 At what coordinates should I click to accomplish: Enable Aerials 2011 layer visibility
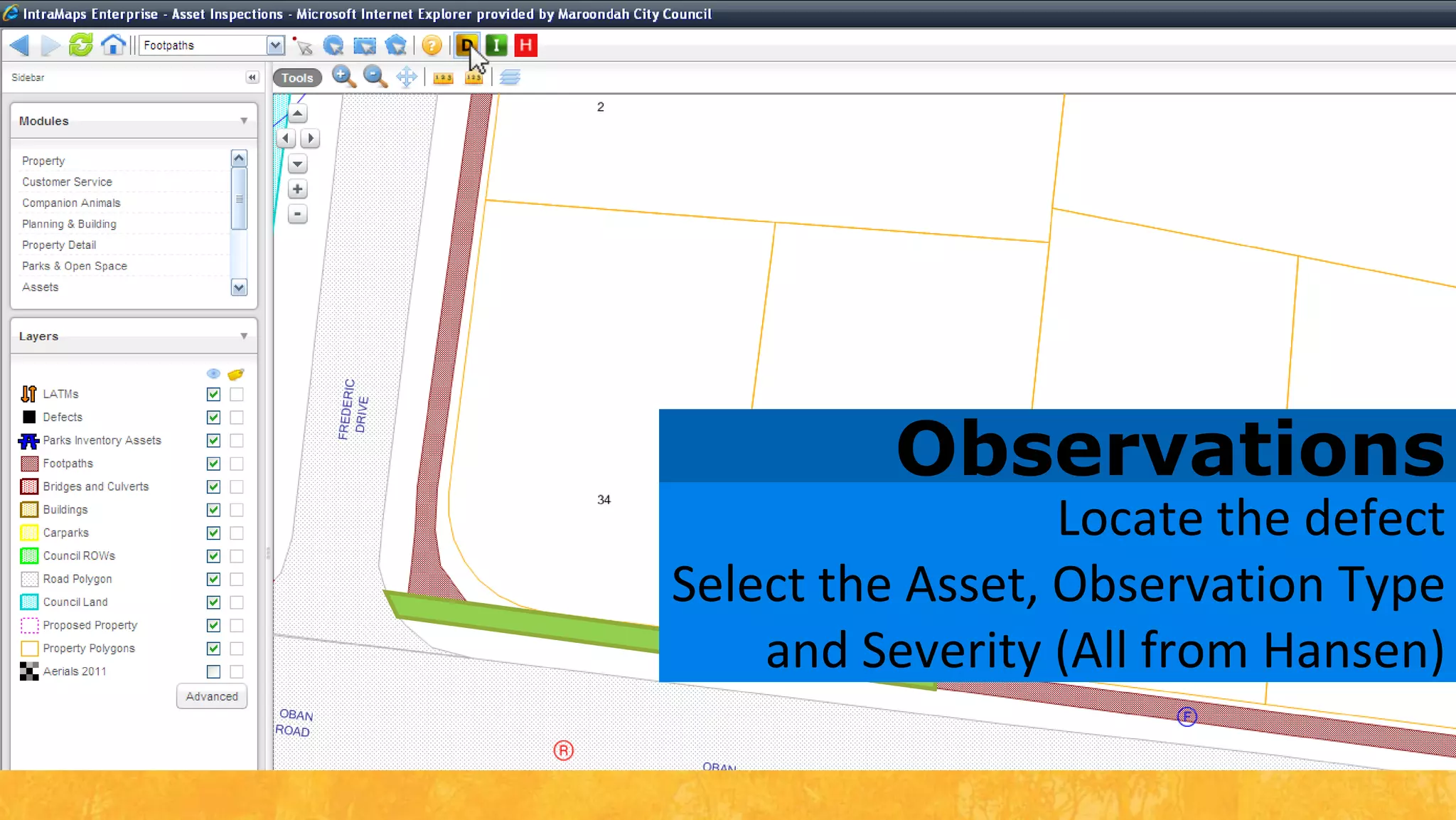click(213, 671)
